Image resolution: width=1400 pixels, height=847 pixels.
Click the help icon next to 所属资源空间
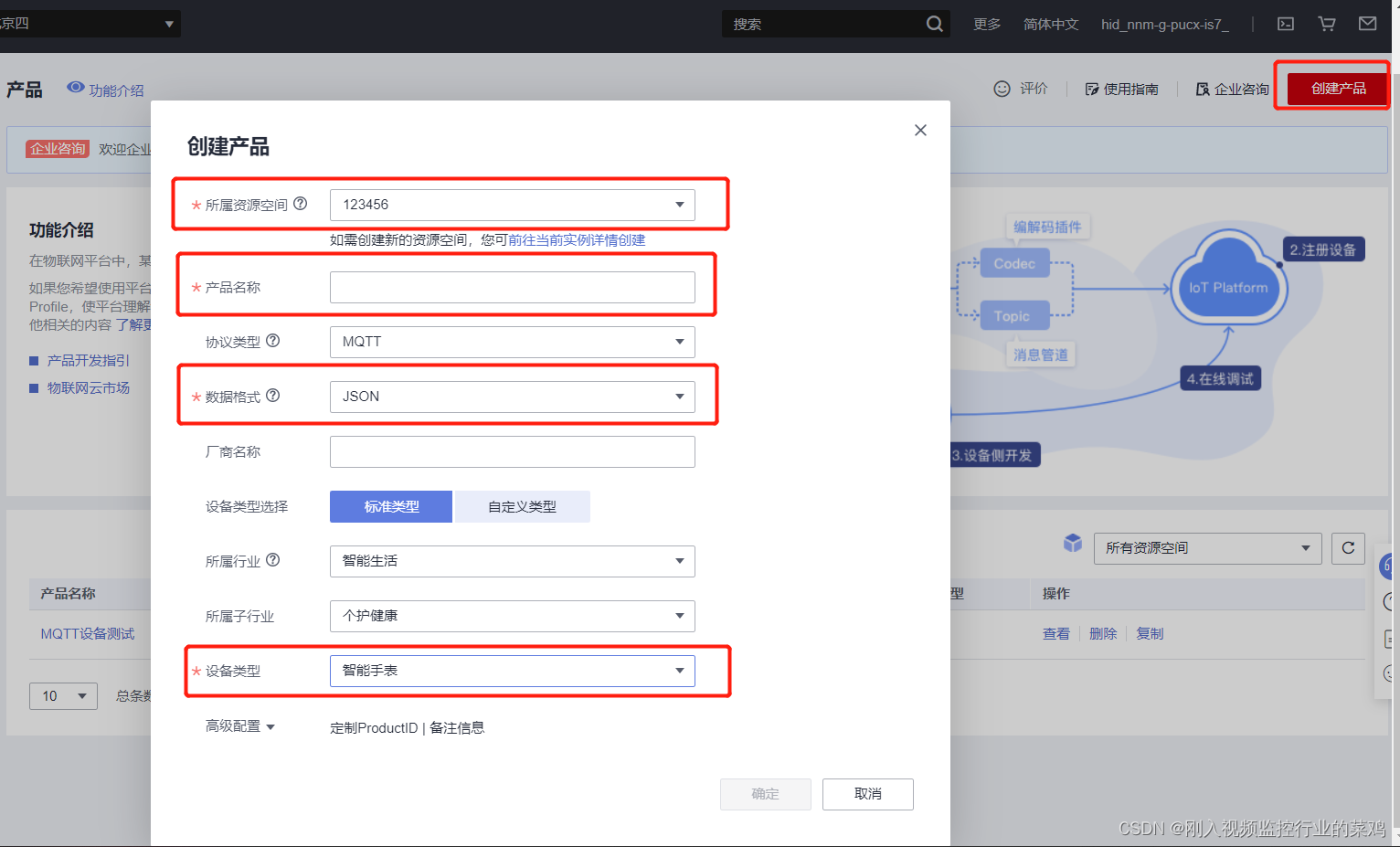coord(300,204)
